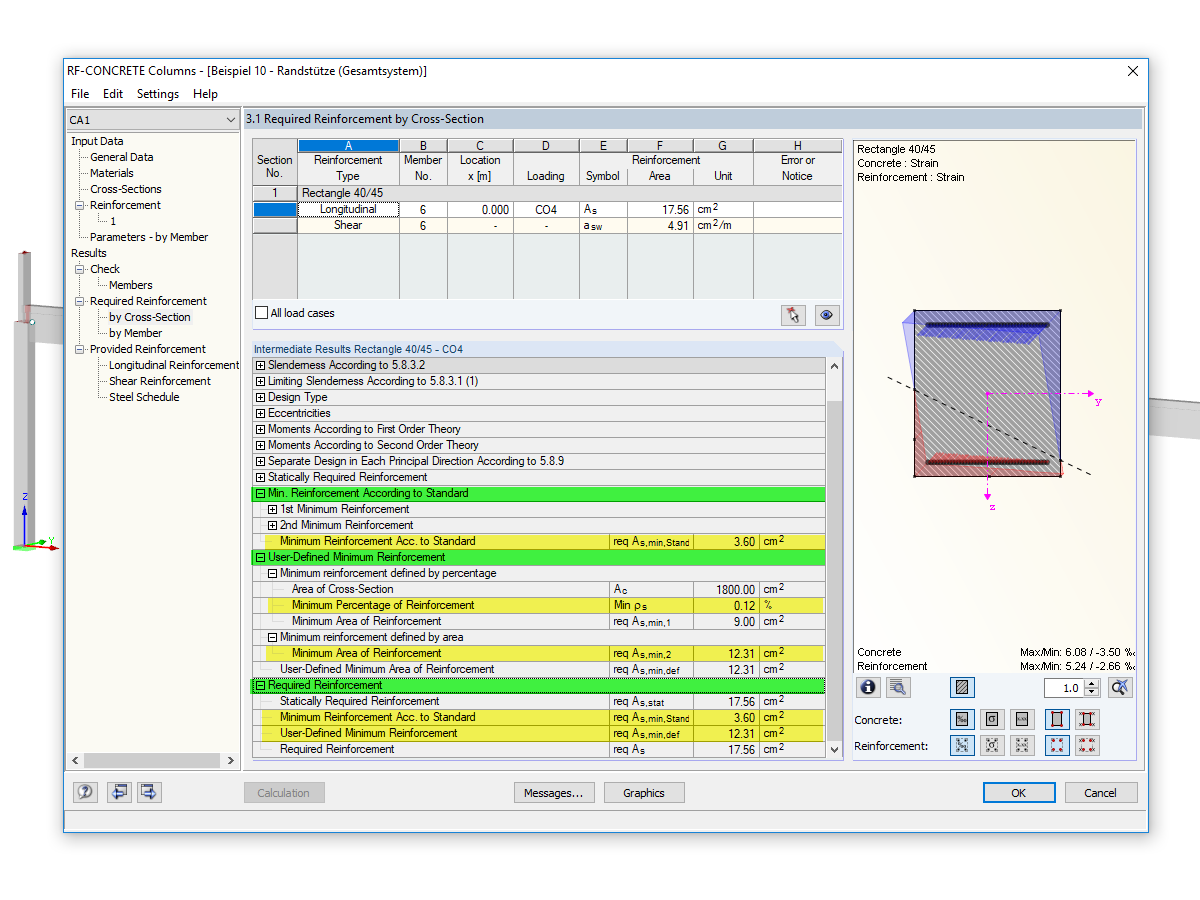Click the Cancel button
Screen dimensions: 1200x900
tap(1100, 793)
